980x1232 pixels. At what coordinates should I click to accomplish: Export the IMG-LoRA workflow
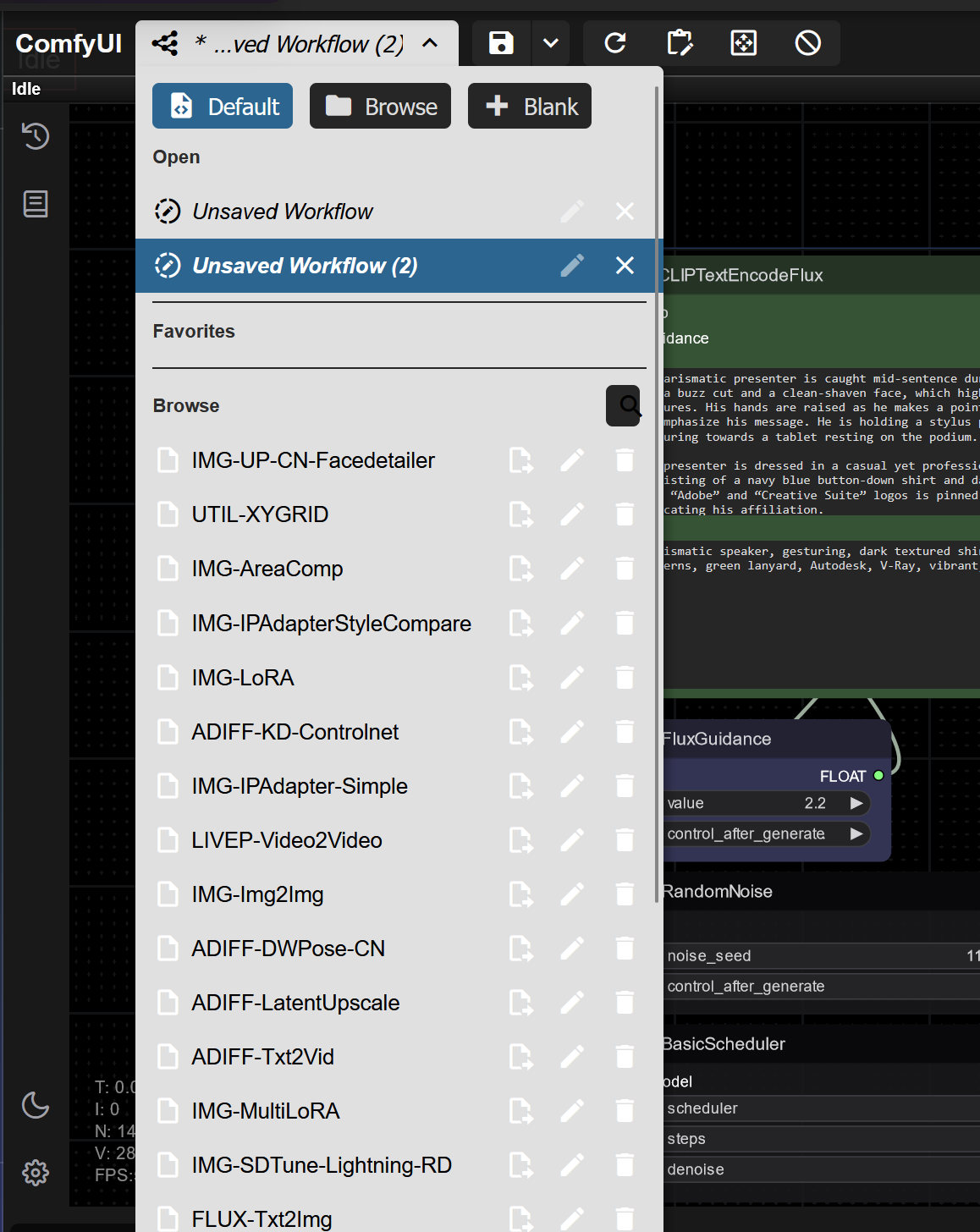[521, 677]
